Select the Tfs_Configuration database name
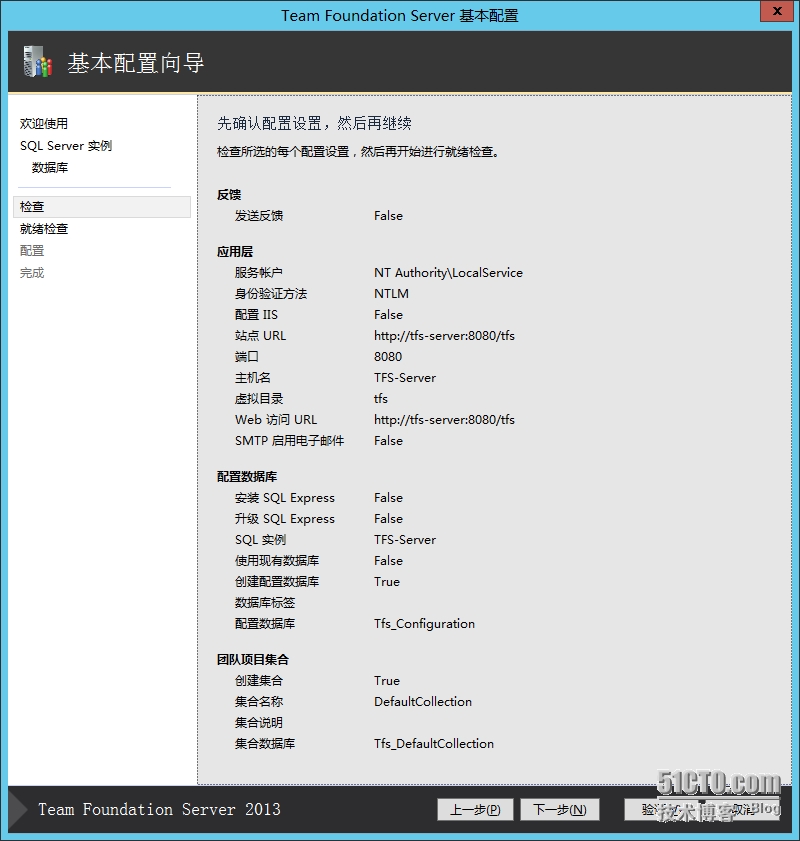 point(425,624)
